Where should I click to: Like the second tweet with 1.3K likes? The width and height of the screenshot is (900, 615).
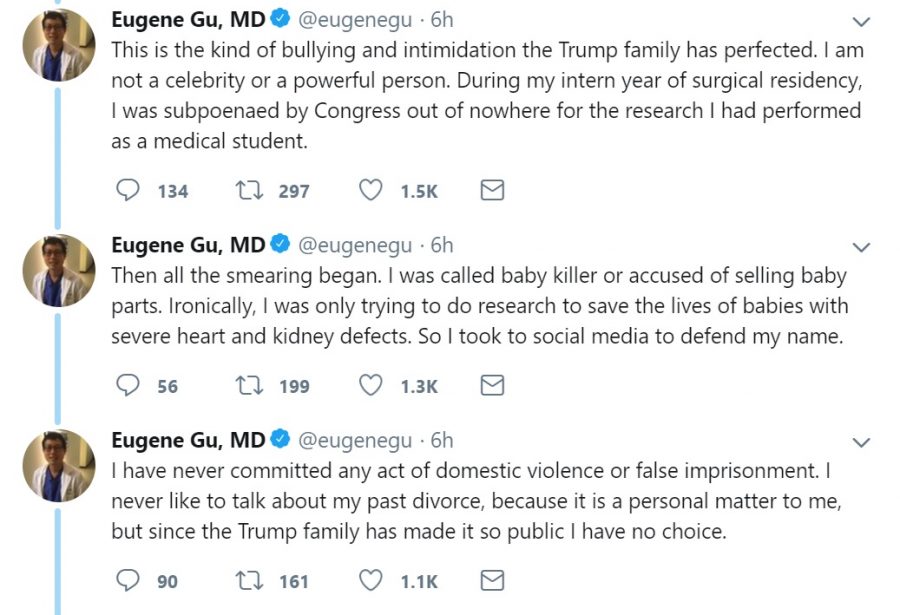[x=370, y=384]
